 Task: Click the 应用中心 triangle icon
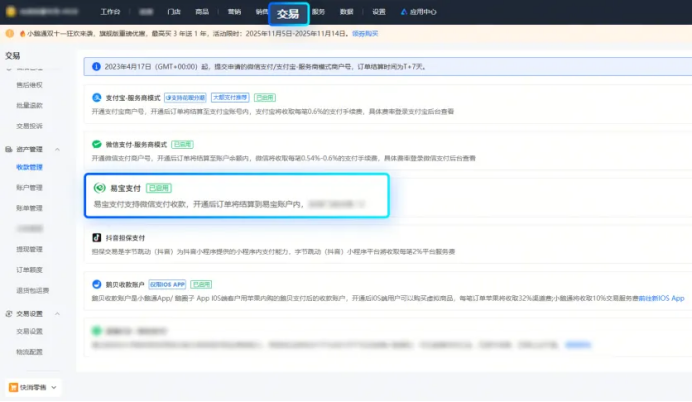pos(403,12)
